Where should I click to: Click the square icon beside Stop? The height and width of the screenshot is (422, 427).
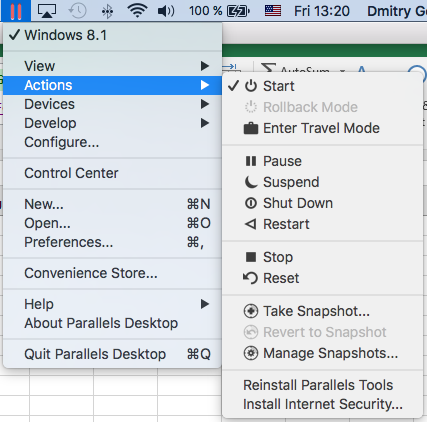(251, 257)
